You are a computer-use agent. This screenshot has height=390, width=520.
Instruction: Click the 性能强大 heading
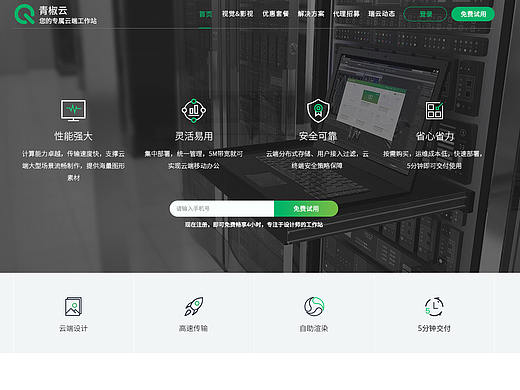coord(73,136)
